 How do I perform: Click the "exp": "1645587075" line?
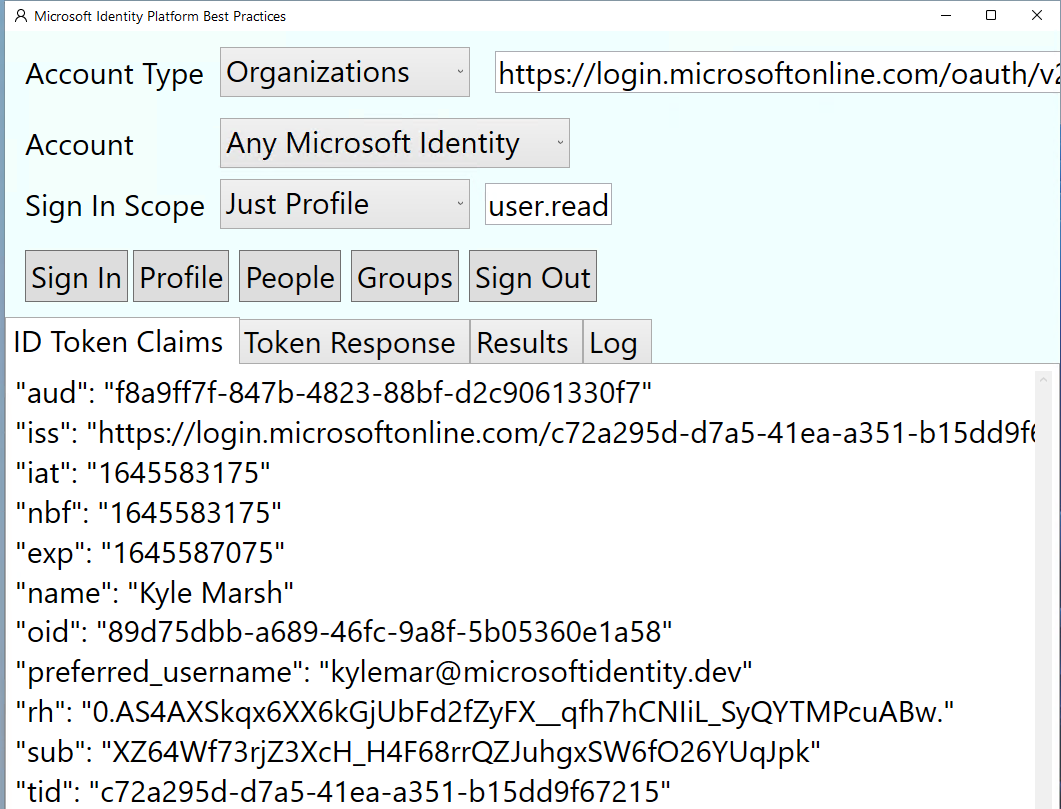click(x=150, y=552)
